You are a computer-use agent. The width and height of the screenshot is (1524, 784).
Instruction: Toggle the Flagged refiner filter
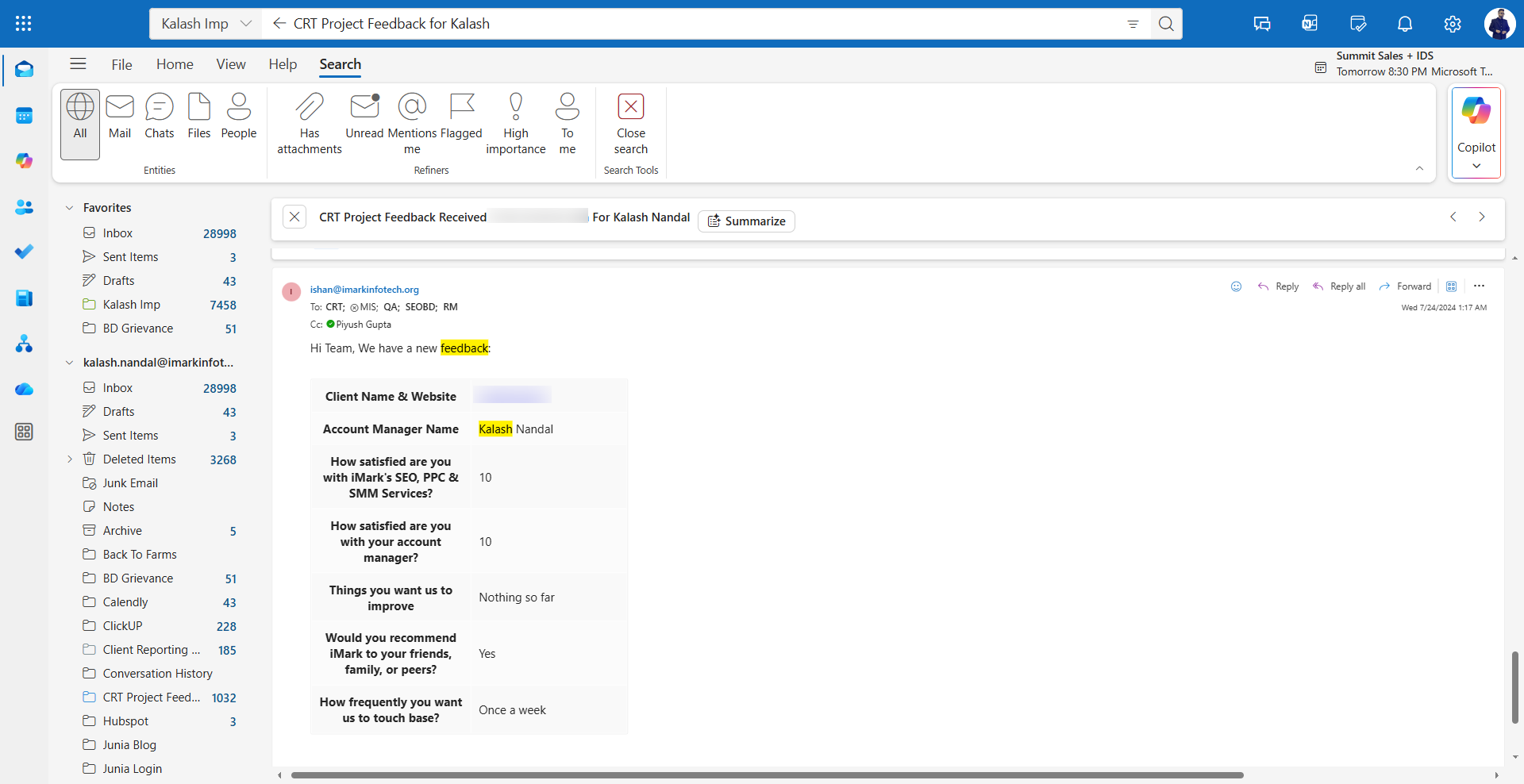coord(461,107)
